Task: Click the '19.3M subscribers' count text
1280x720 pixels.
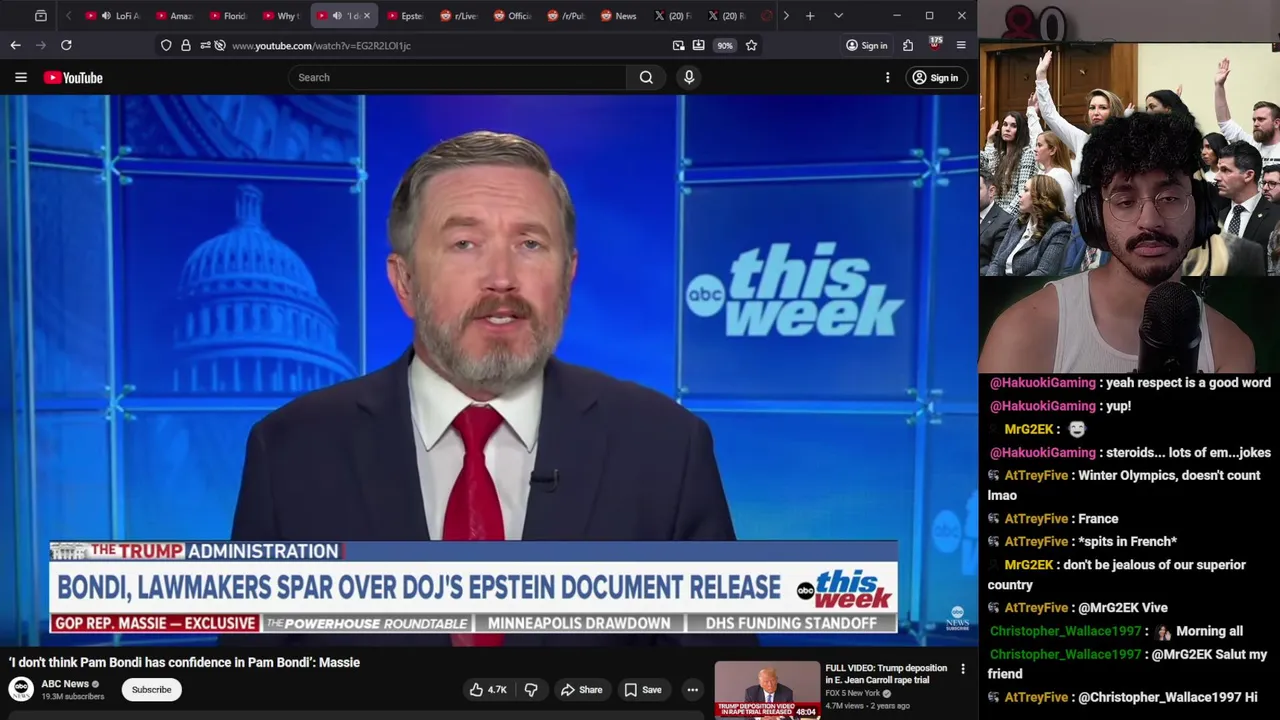Action: point(72,696)
